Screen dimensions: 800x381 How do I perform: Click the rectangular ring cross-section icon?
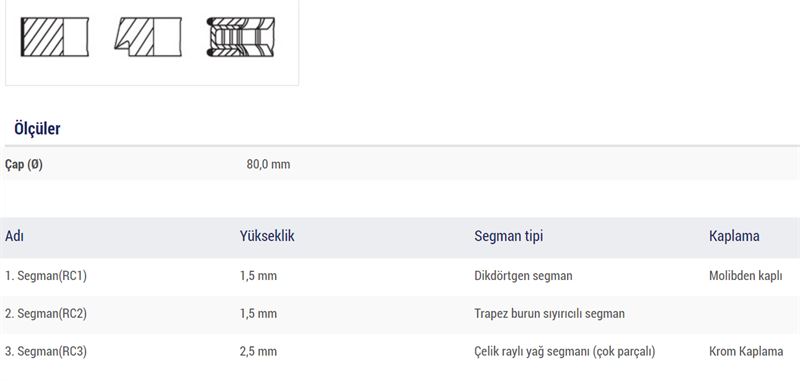coord(55,37)
